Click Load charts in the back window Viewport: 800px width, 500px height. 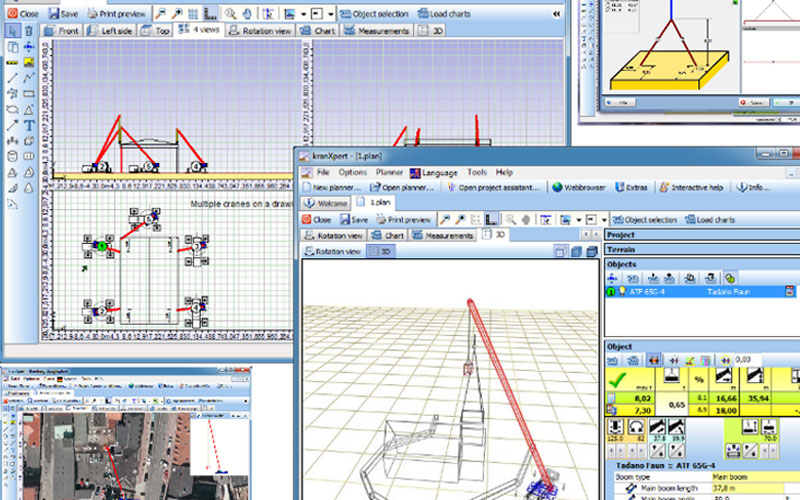click(444, 14)
